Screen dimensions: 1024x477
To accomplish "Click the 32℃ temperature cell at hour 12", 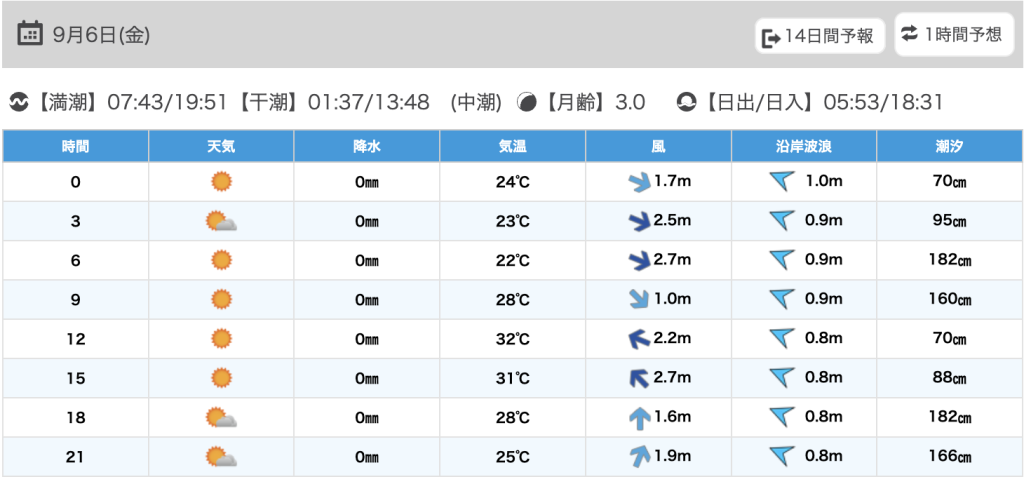I will (513, 339).
